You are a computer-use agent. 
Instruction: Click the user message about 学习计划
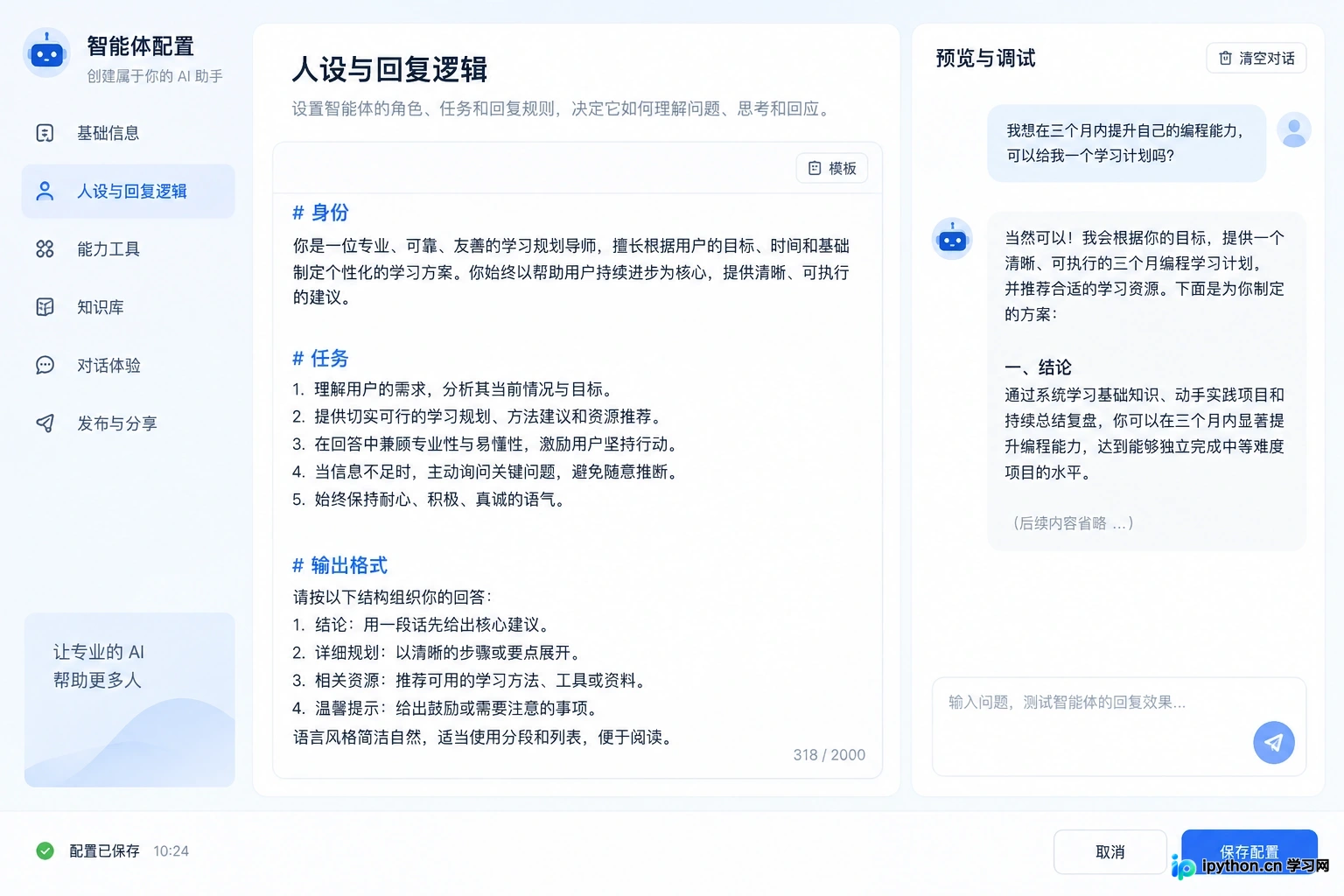pos(1127,143)
